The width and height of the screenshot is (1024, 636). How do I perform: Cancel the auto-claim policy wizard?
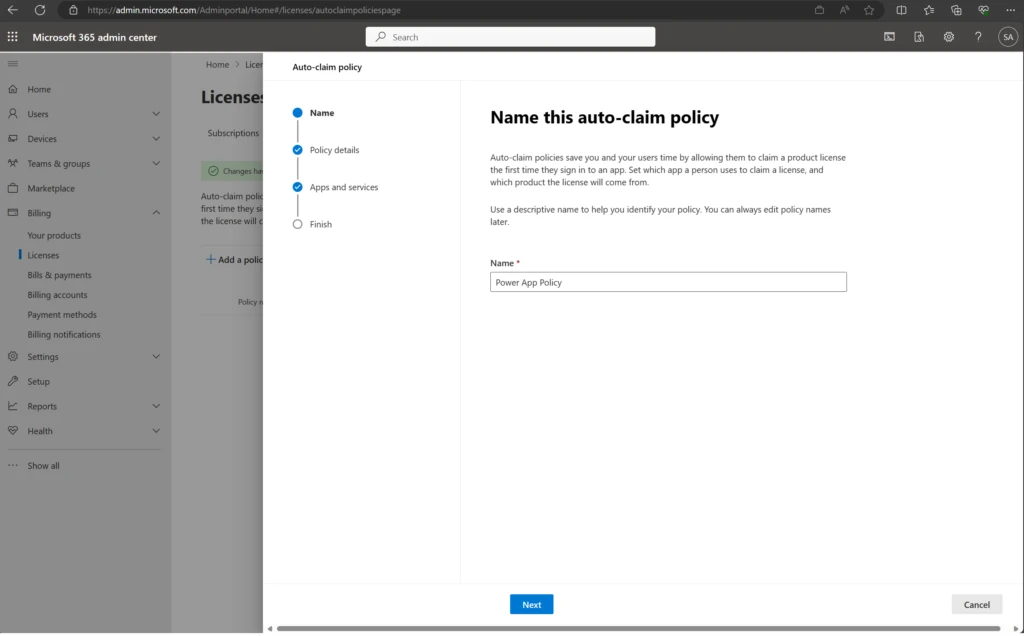[976, 604]
